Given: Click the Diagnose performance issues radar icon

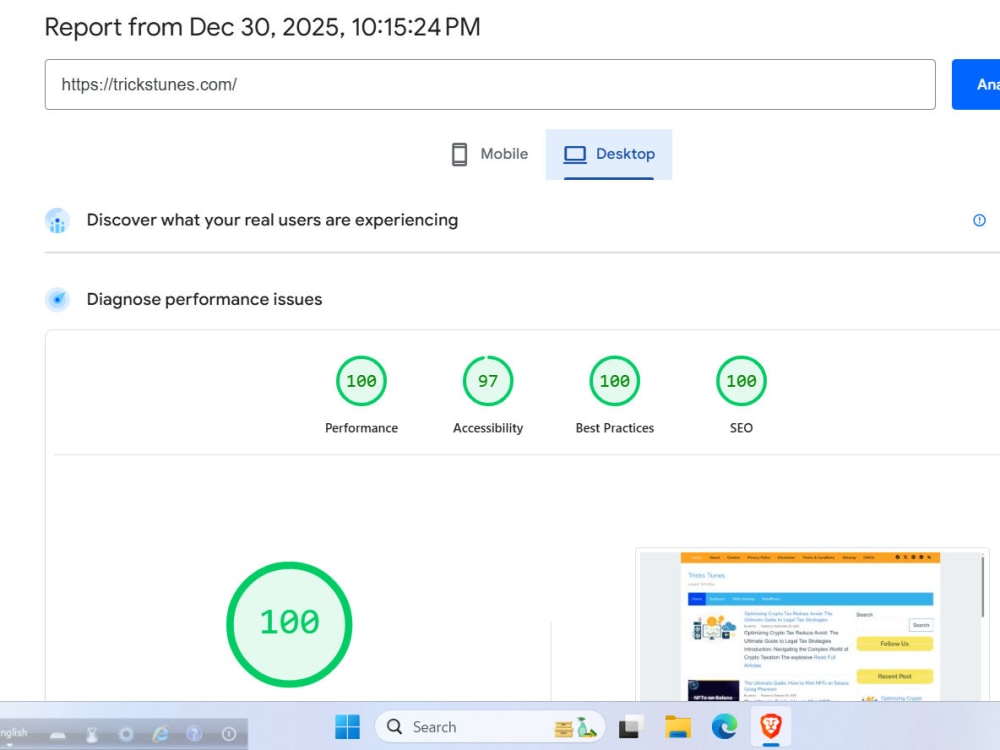Looking at the screenshot, I should pyautogui.click(x=57, y=299).
